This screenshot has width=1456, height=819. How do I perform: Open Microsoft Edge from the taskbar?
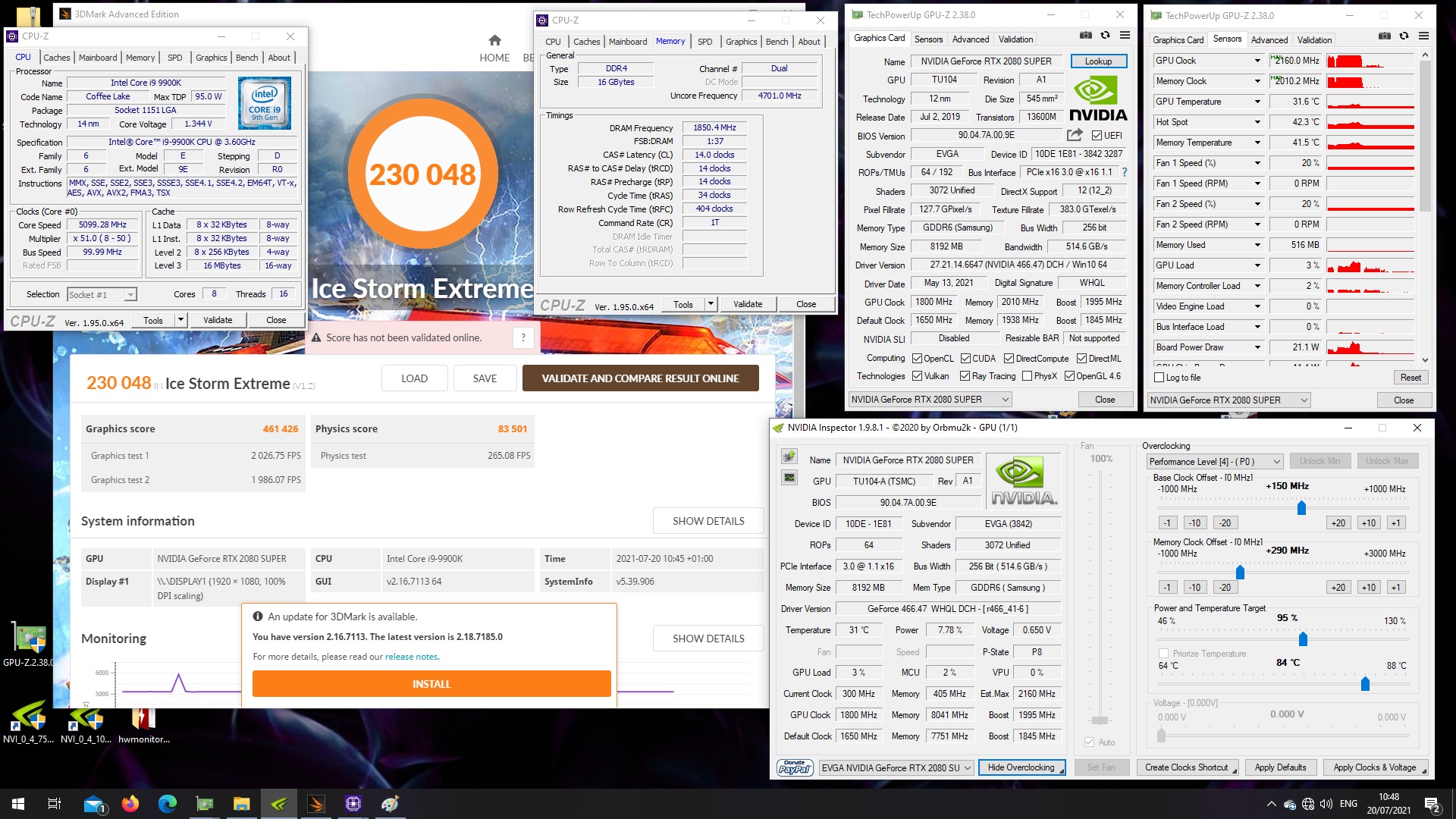[x=167, y=803]
